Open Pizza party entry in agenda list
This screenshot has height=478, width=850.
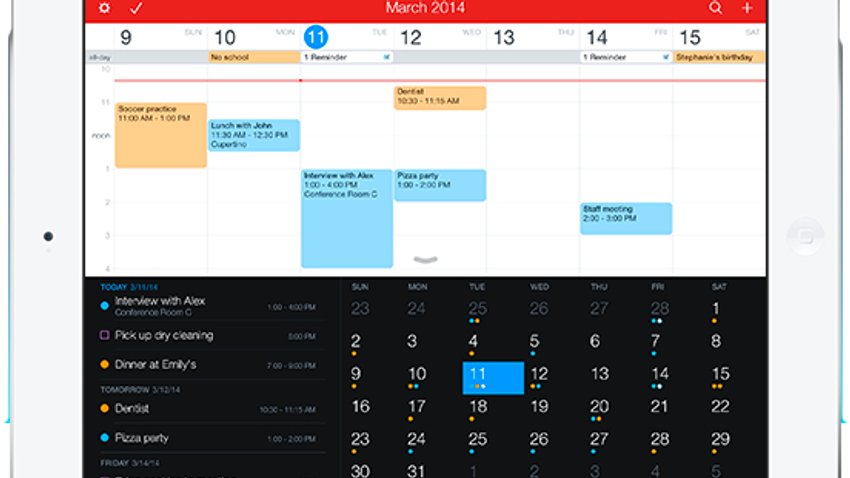pos(212,438)
